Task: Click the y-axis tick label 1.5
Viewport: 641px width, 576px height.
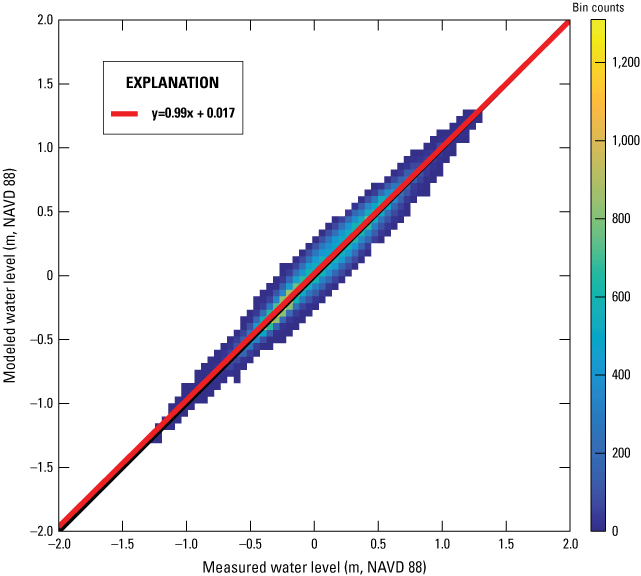Action: (37, 83)
